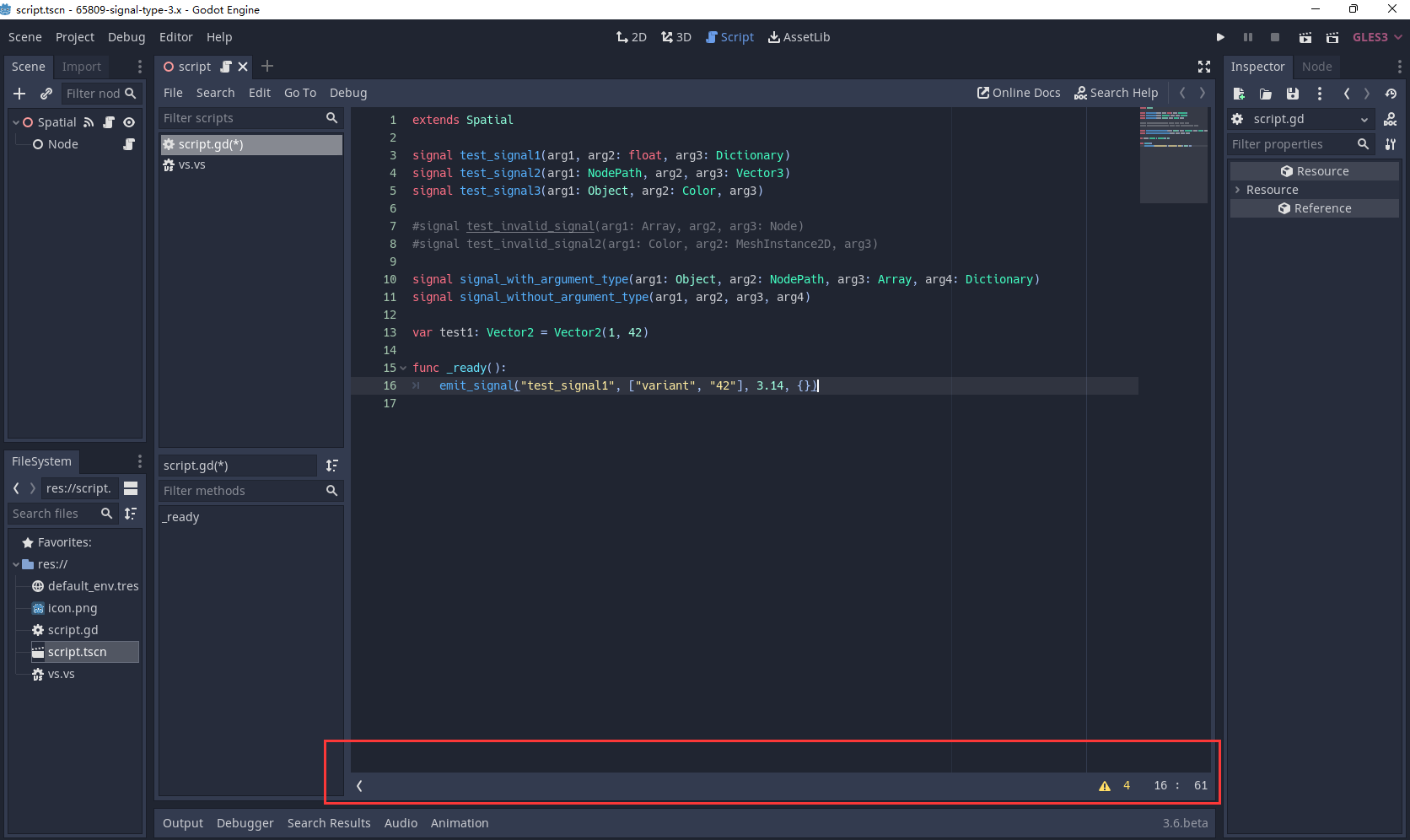Screen dimensions: 1410x840
Task: Go to next edited object in Inspector
Action: (1367, 94)
